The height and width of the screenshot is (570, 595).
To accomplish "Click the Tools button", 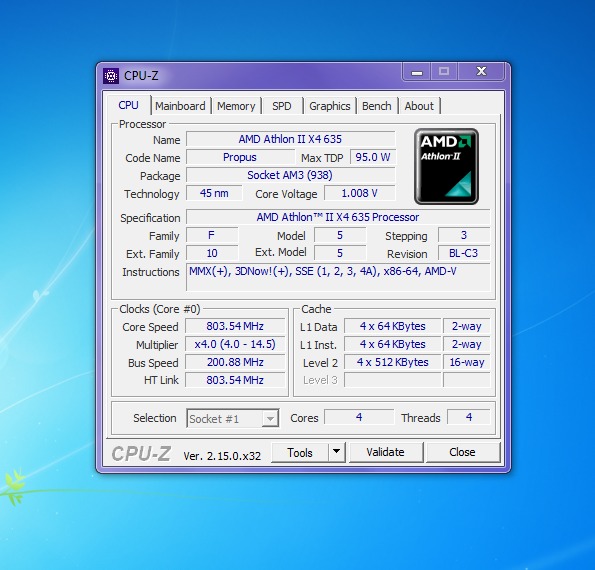I will [300, 452].
